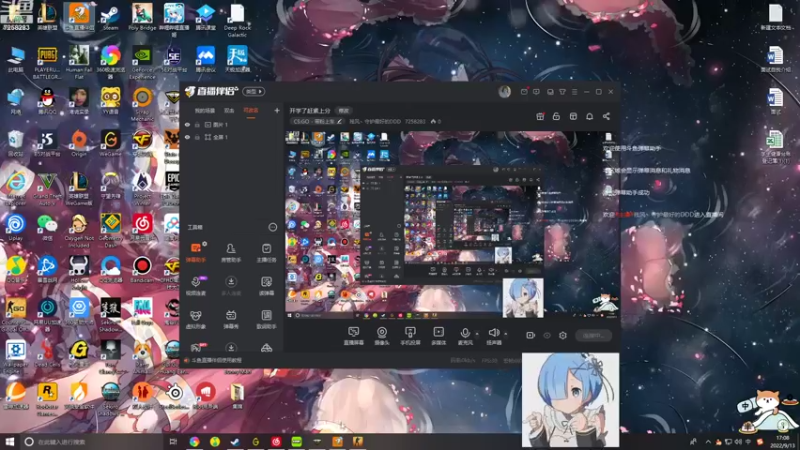The height and width of the screenshot is (450, 800).
Task: Open the package box icon beside the bell
Action: (x=573, y=116)
